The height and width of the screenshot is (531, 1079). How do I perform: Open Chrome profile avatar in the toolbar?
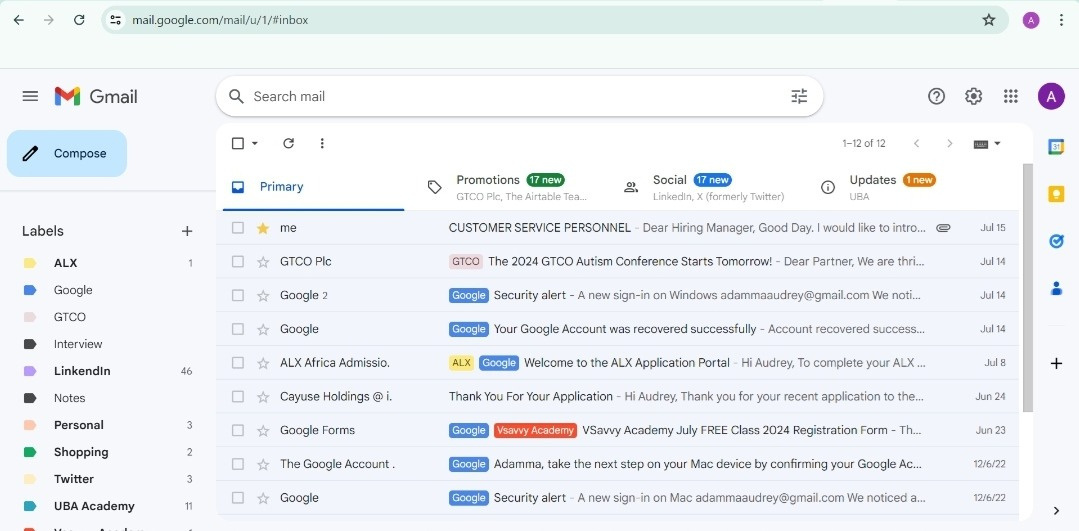pyautogui.click(x=1030, y=20)
